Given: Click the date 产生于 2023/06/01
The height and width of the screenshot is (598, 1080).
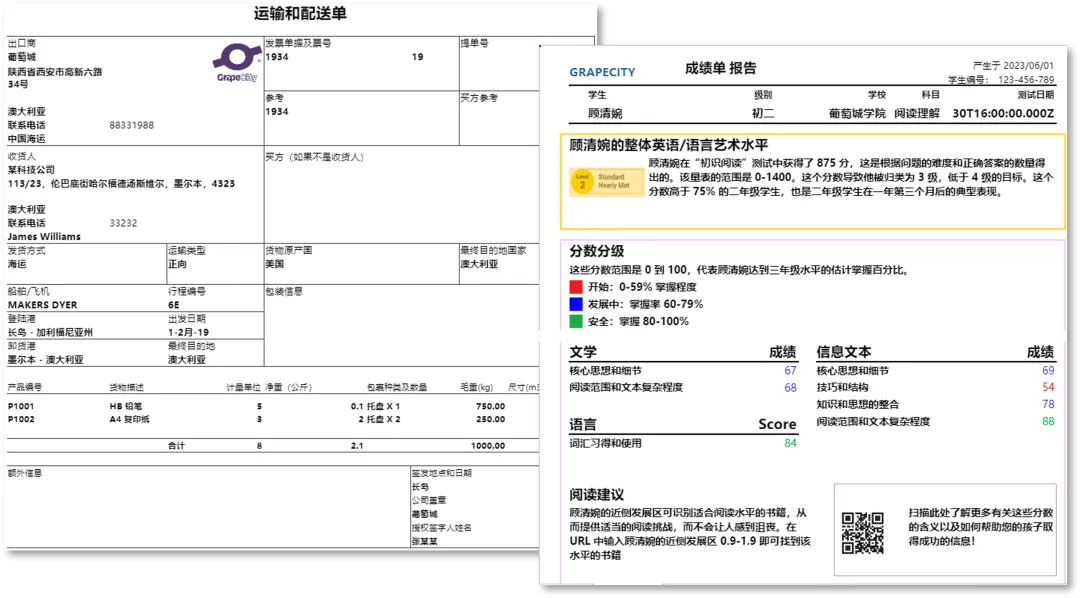Looking at the screenshot, I should (x=1013, y=65).
